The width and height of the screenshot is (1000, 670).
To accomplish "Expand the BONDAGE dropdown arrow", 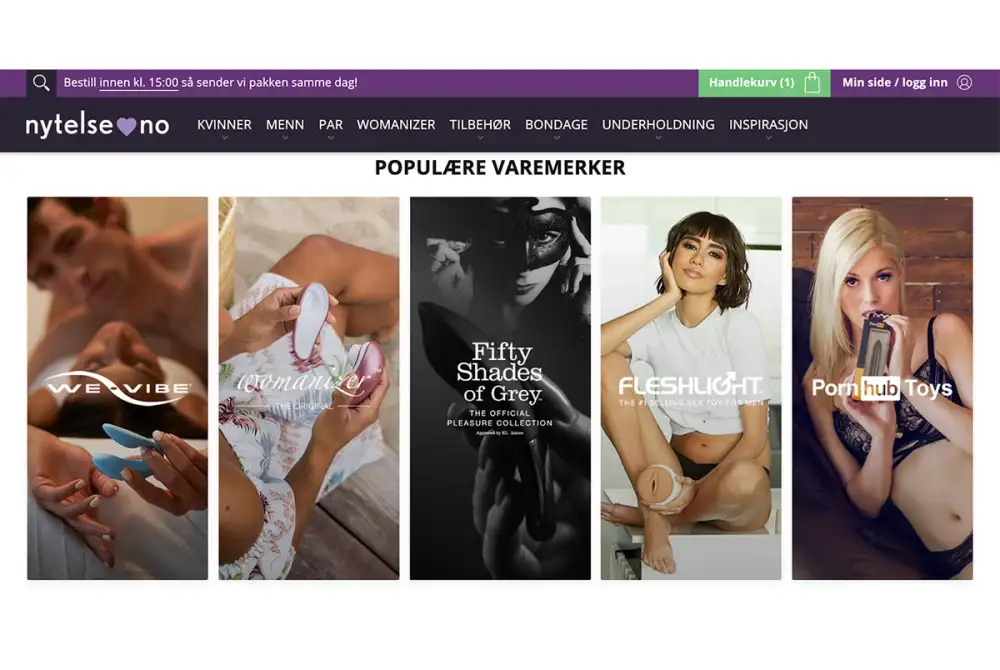I will (x=556, y=138).
